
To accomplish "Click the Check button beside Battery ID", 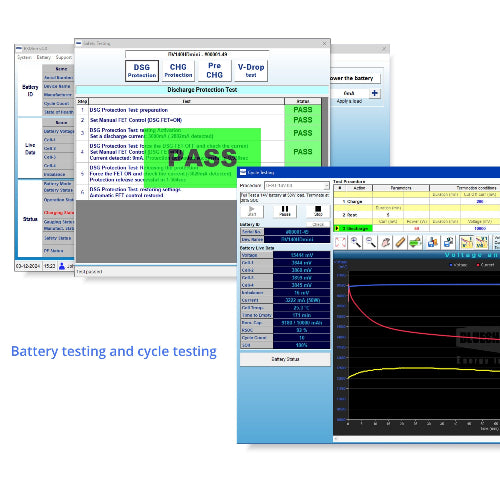I will [x=318, y=224].
